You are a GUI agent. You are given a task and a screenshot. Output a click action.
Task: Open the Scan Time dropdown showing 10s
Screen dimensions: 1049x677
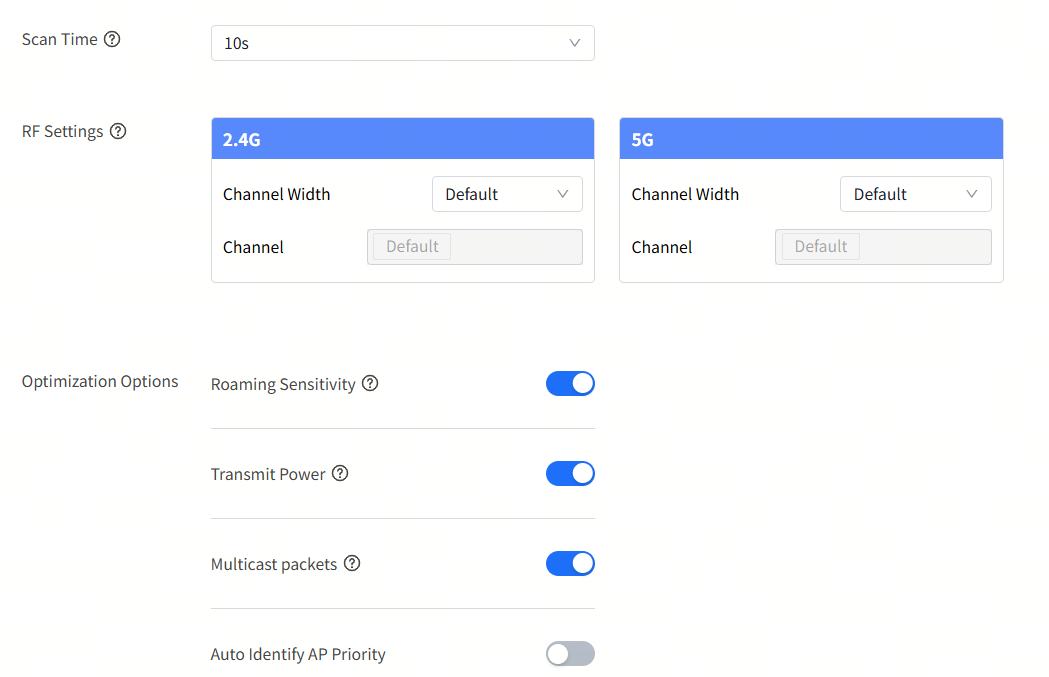[x=402, y=43]
